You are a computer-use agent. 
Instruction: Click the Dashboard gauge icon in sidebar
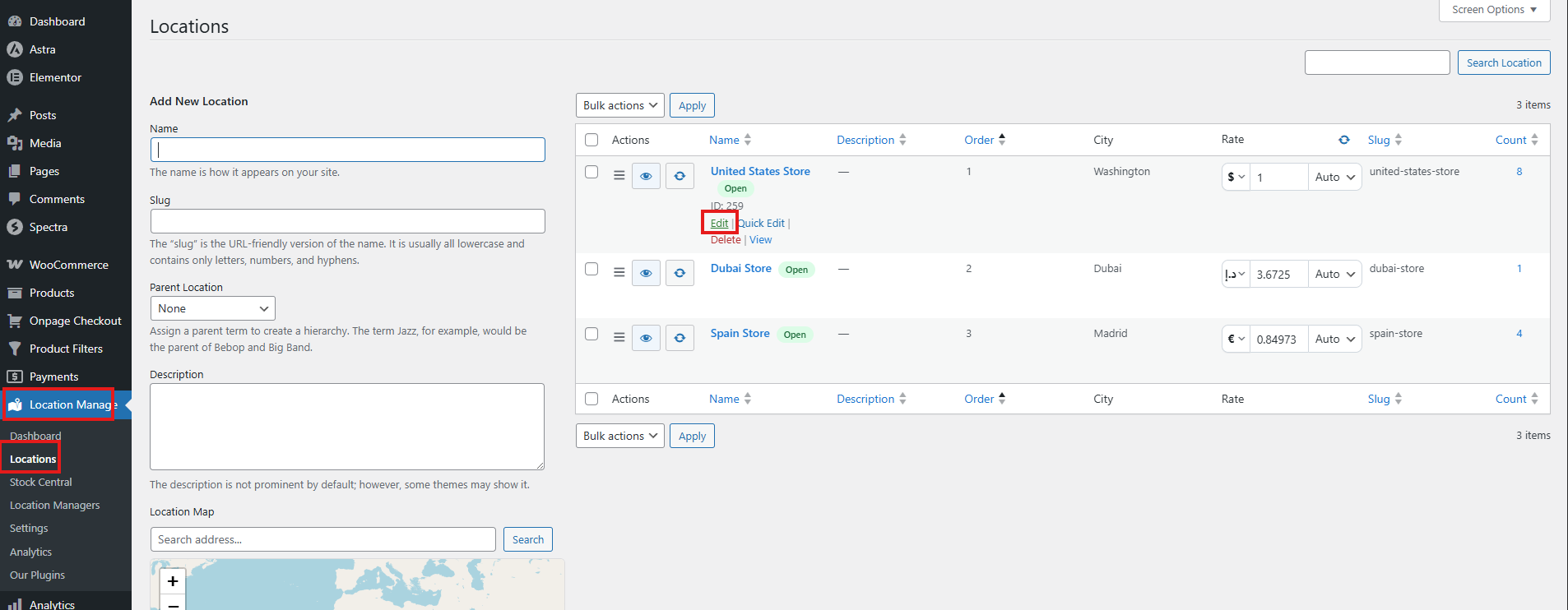(15, 21)
